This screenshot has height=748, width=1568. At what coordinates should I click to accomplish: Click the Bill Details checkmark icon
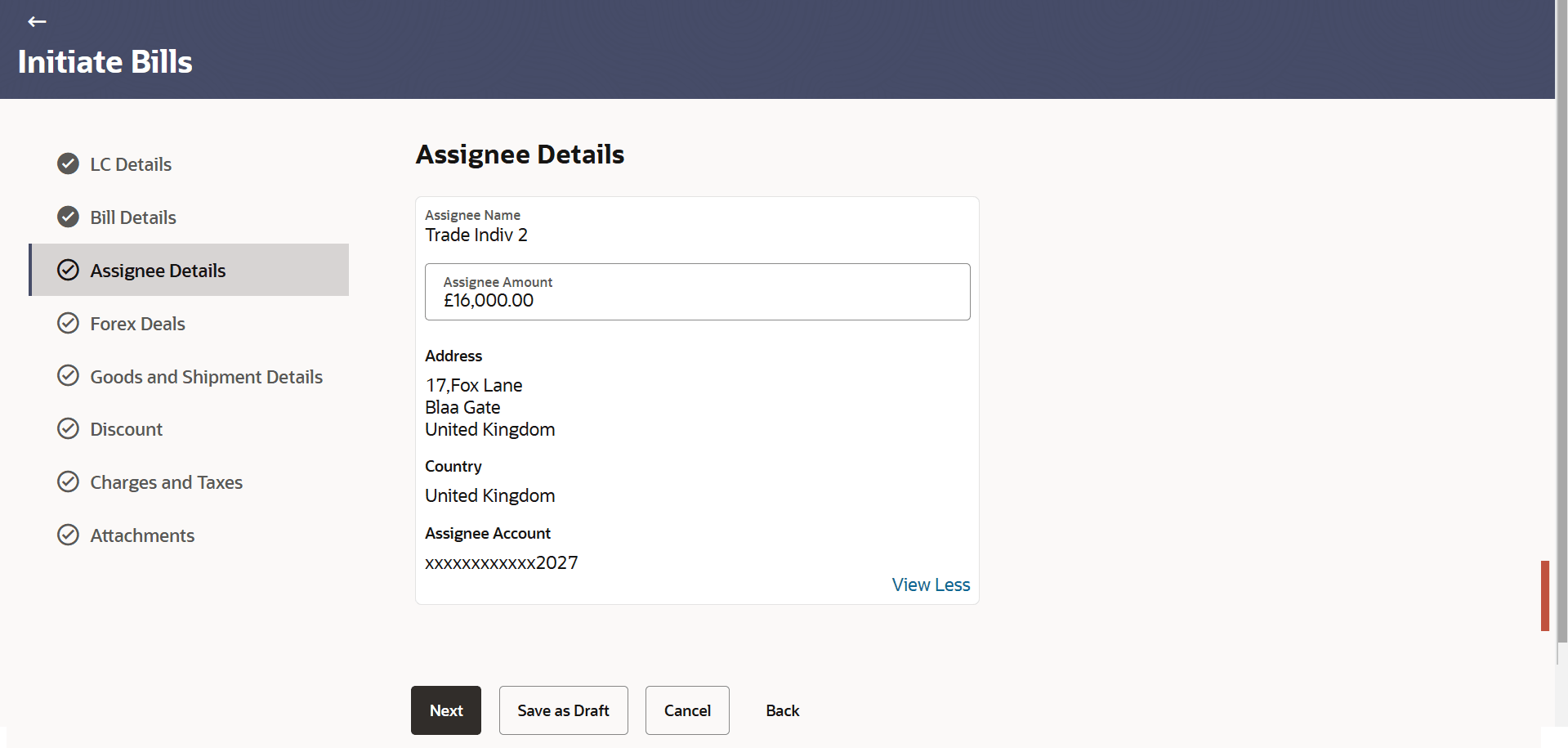click(x=68, y=217)
